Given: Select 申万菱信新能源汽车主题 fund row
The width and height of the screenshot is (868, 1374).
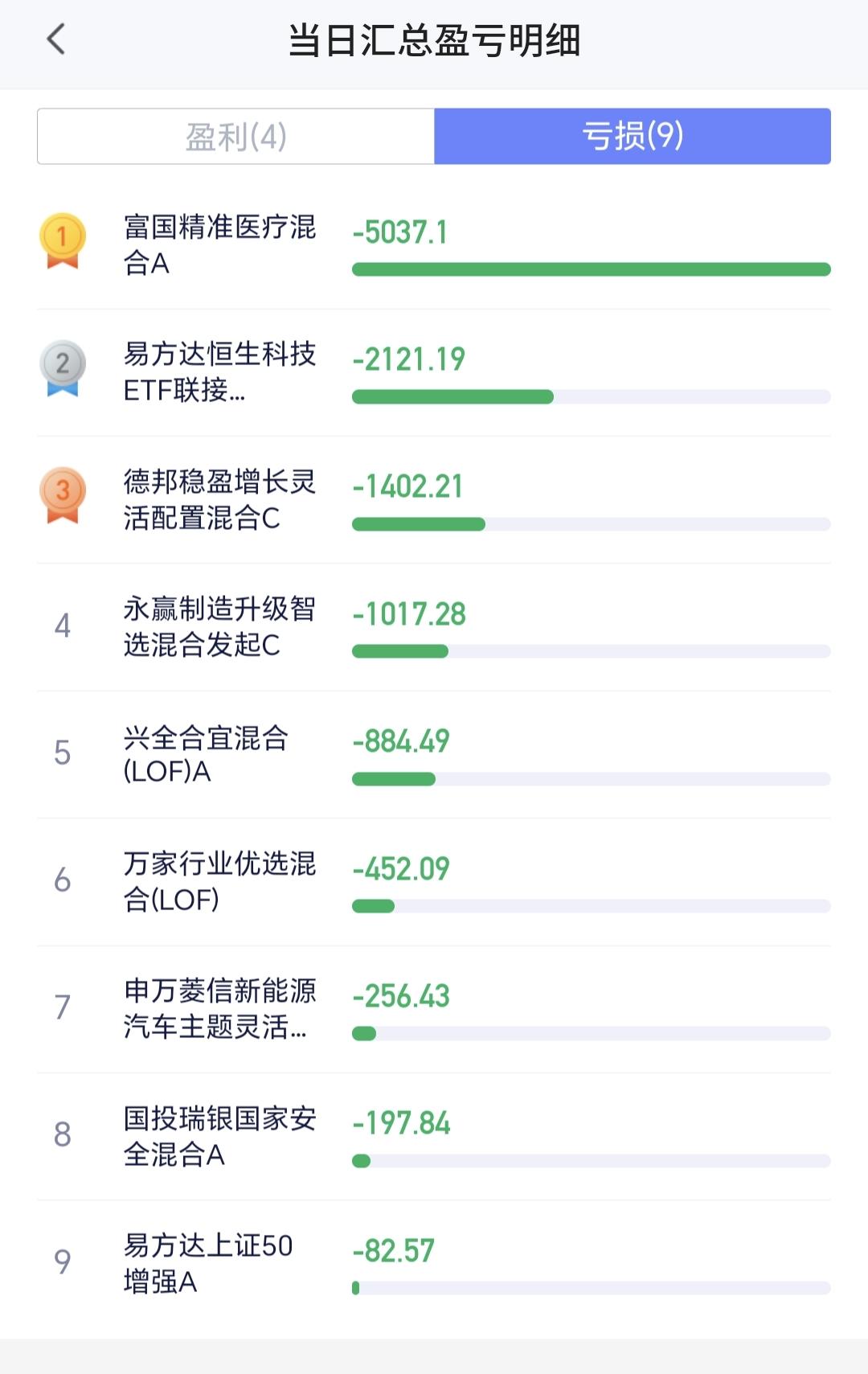Looking at the screenshot, I should (434, 1009).
